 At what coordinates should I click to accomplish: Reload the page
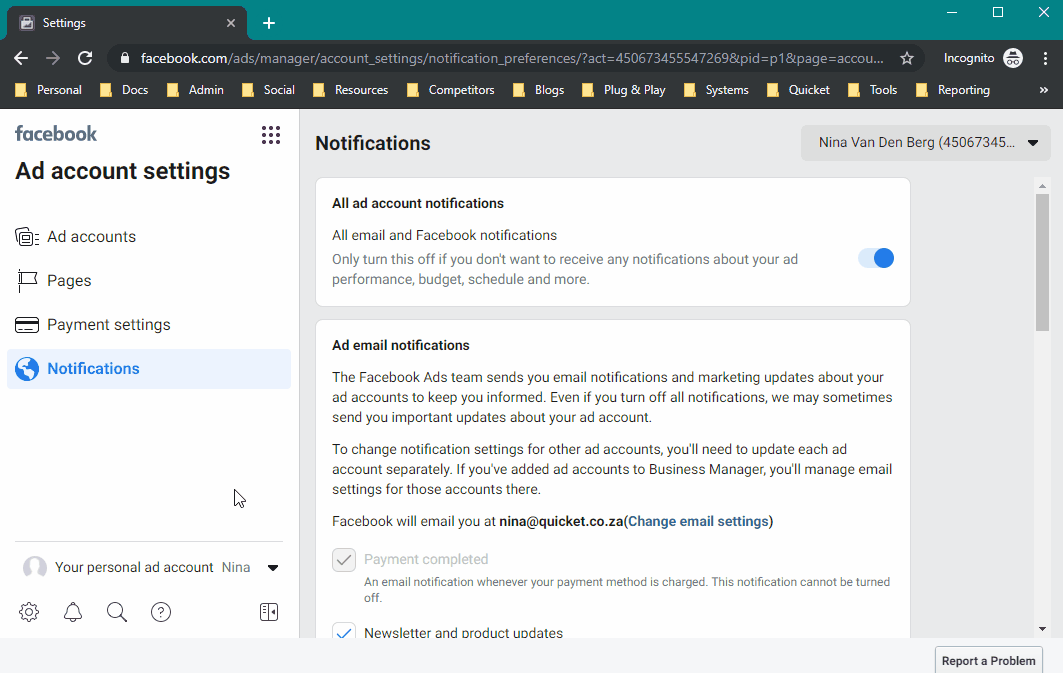85,58
